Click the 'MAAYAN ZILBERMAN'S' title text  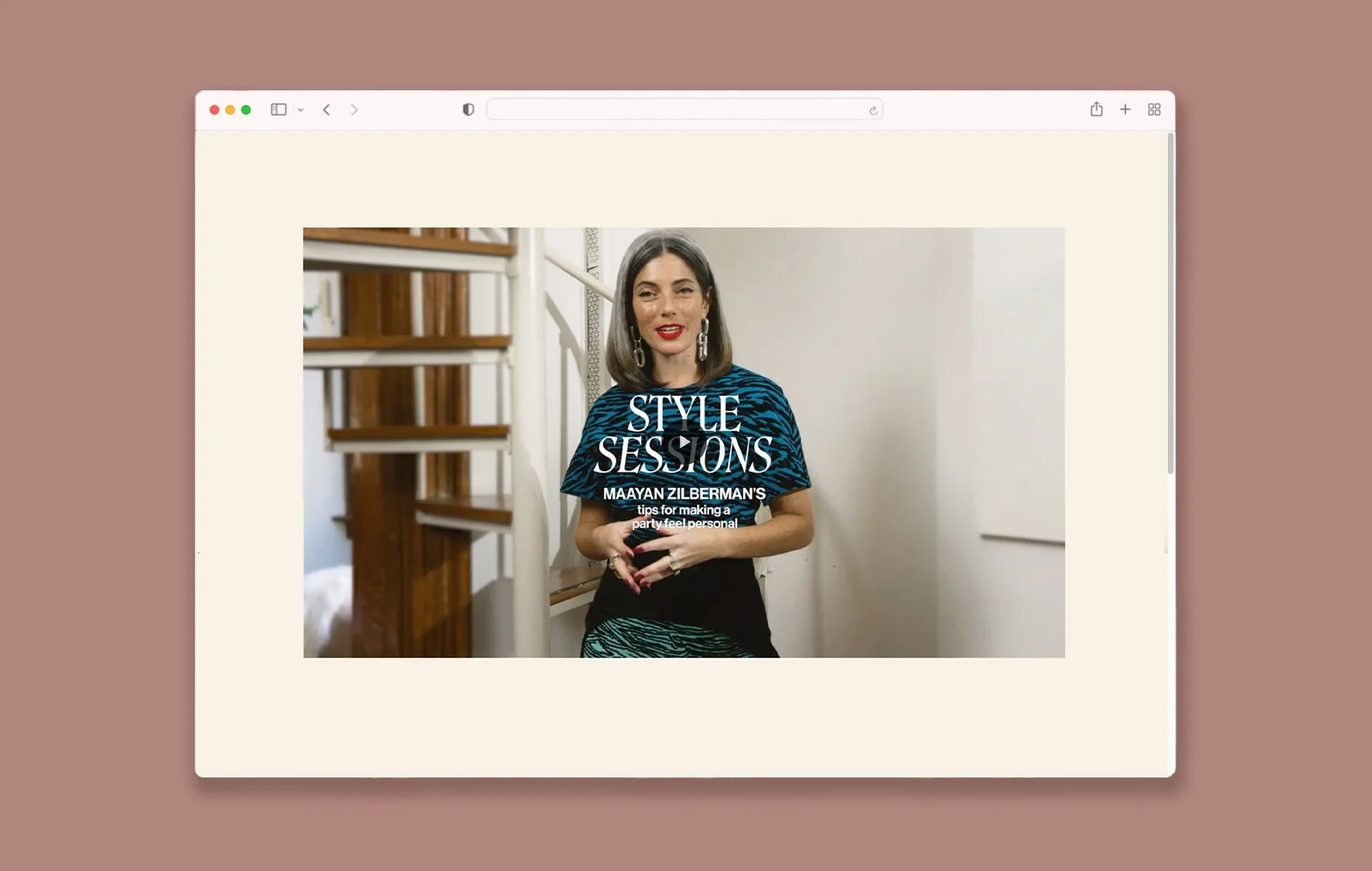pos(684,494)
